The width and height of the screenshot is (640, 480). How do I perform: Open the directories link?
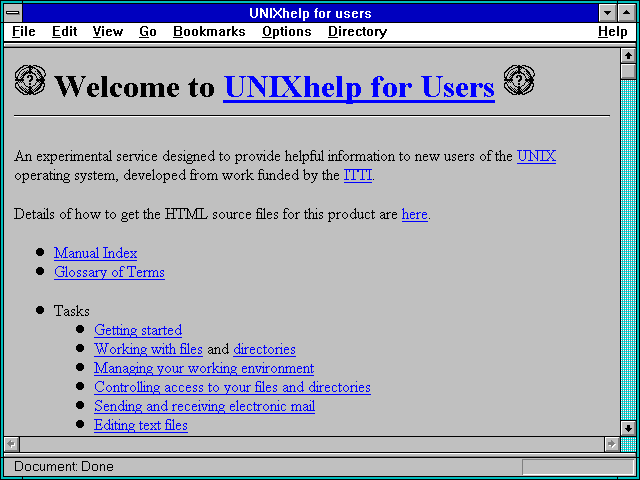pos(264,349)
